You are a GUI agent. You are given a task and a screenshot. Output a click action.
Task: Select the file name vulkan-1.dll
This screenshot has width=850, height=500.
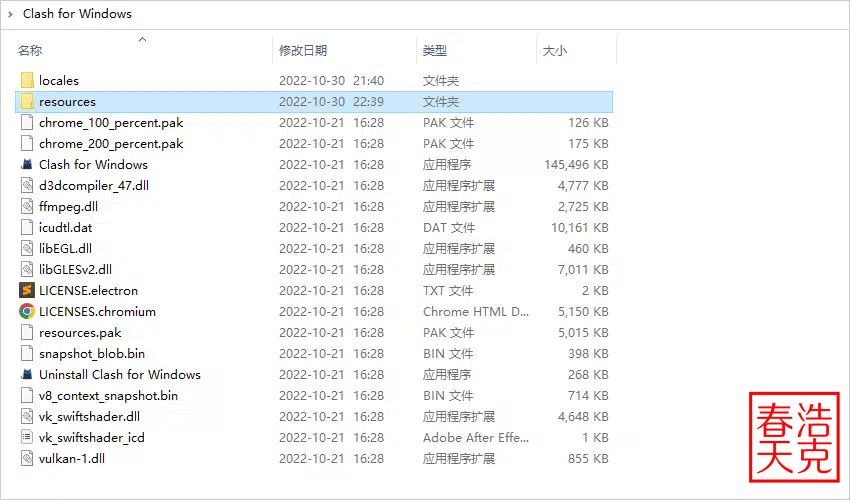[x=72, y=458]
